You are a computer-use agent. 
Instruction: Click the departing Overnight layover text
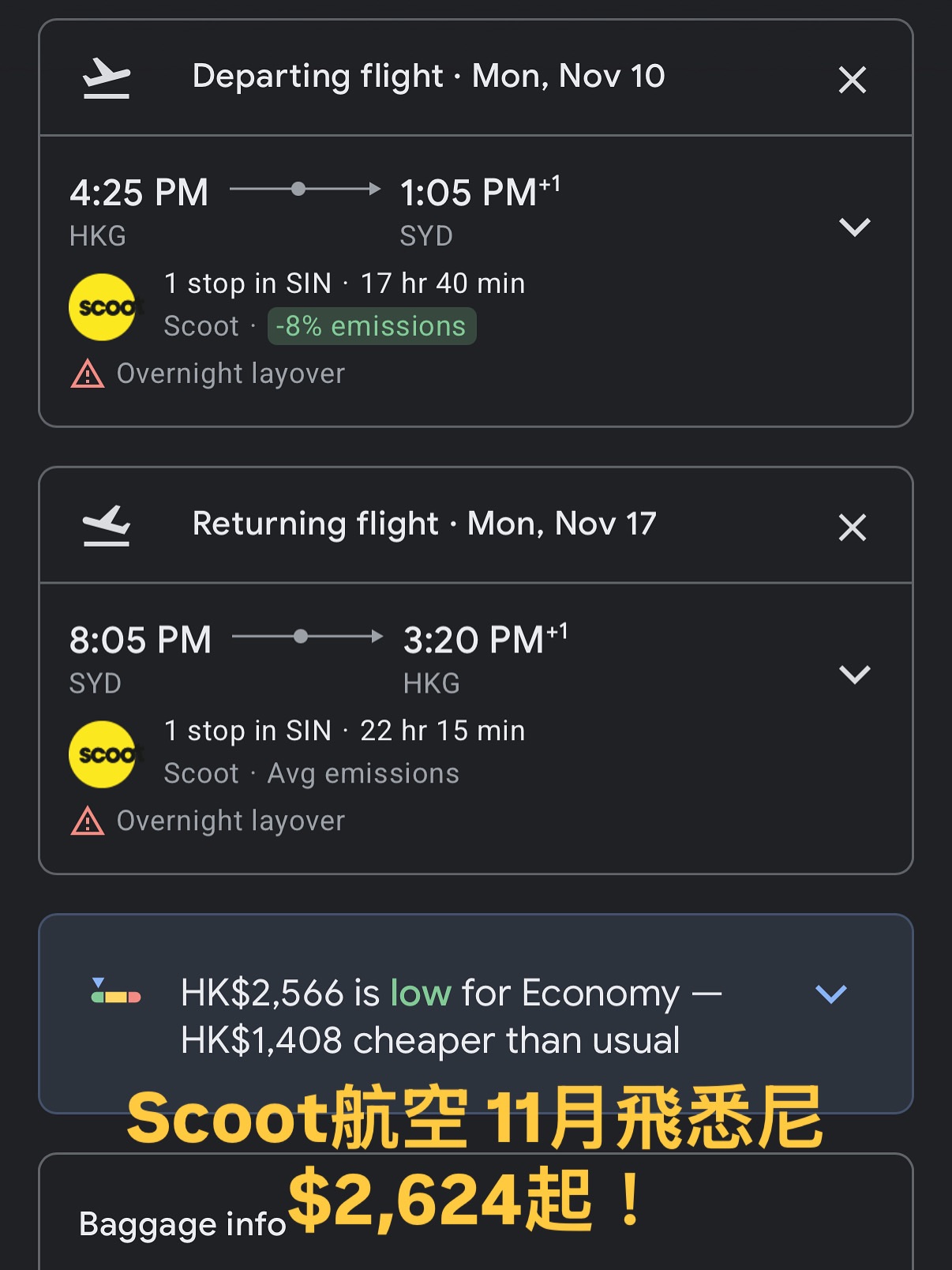tap(231, 374)
